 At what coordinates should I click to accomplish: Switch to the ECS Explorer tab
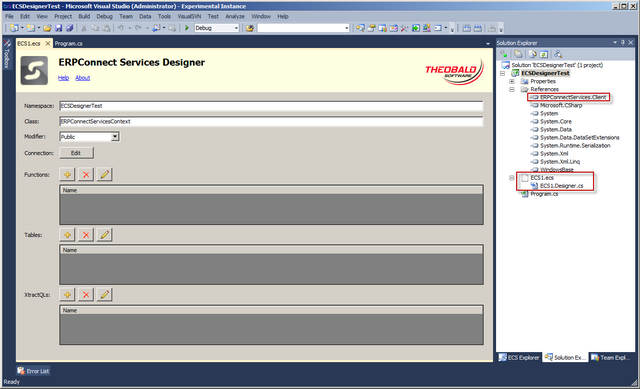point(520,358)
